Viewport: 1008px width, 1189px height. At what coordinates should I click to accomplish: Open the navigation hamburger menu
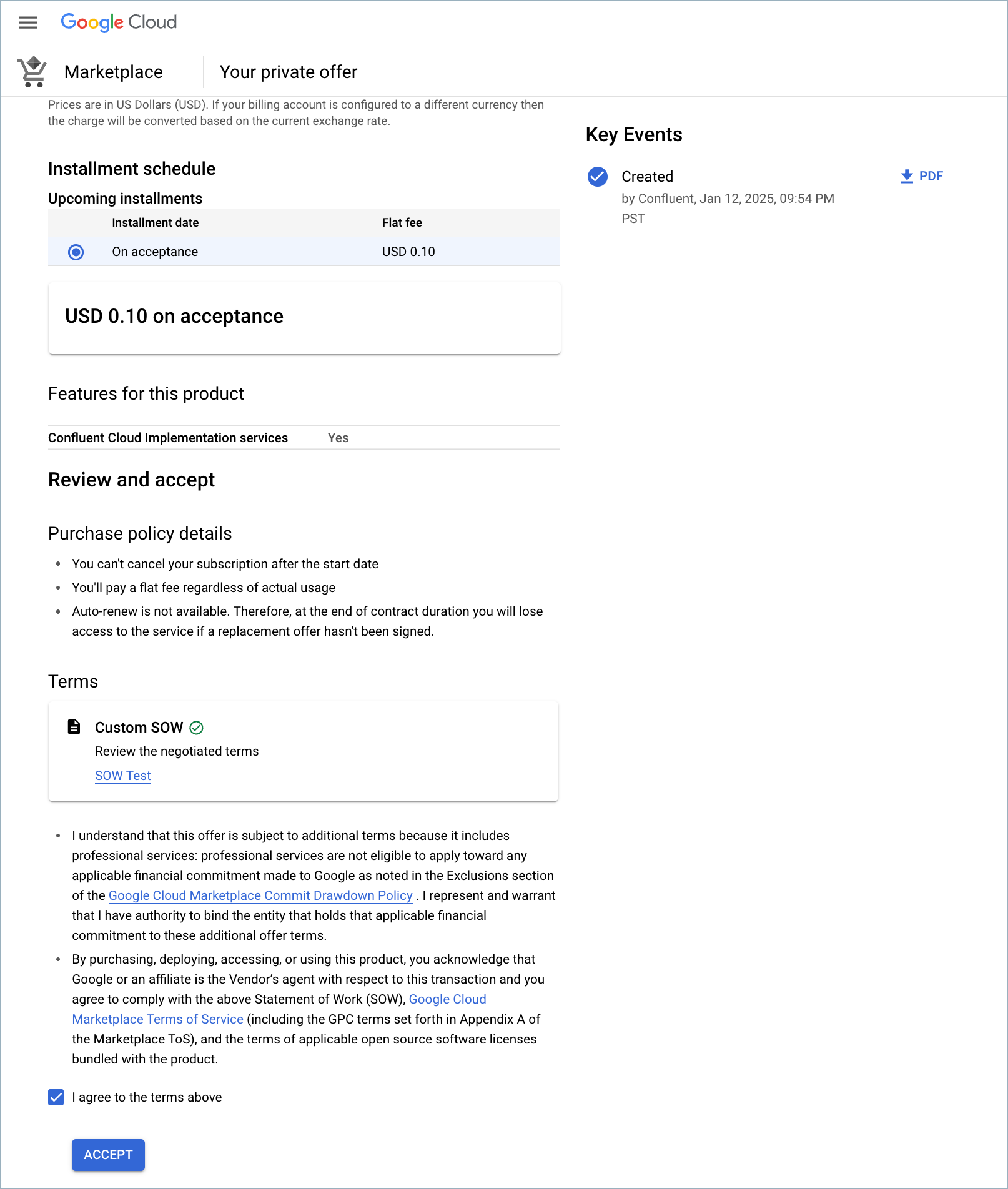(28, 22)
